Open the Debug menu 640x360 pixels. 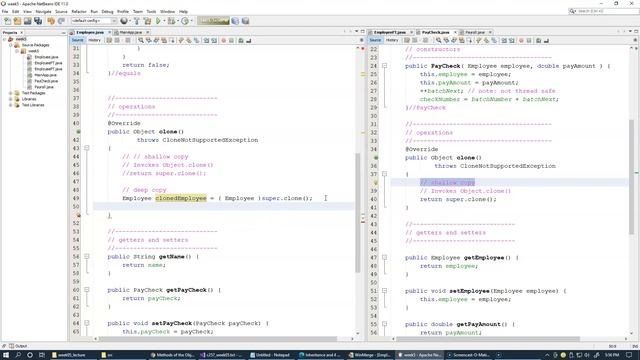(x=107, y=12)
